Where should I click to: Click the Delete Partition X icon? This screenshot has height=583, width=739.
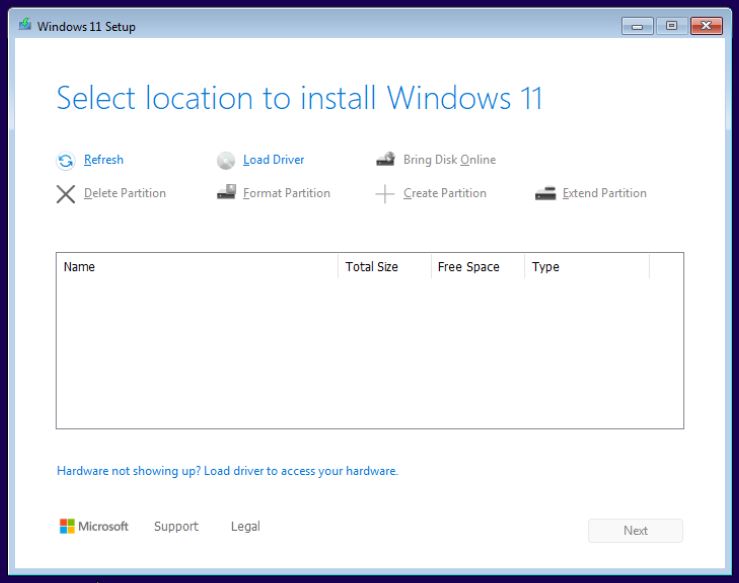(x=66, y=194)
